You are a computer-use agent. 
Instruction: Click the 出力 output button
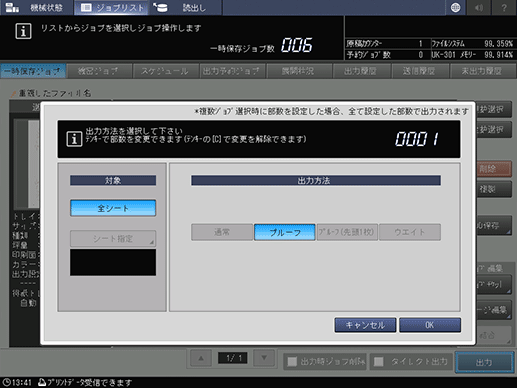[x=484, y=362]
